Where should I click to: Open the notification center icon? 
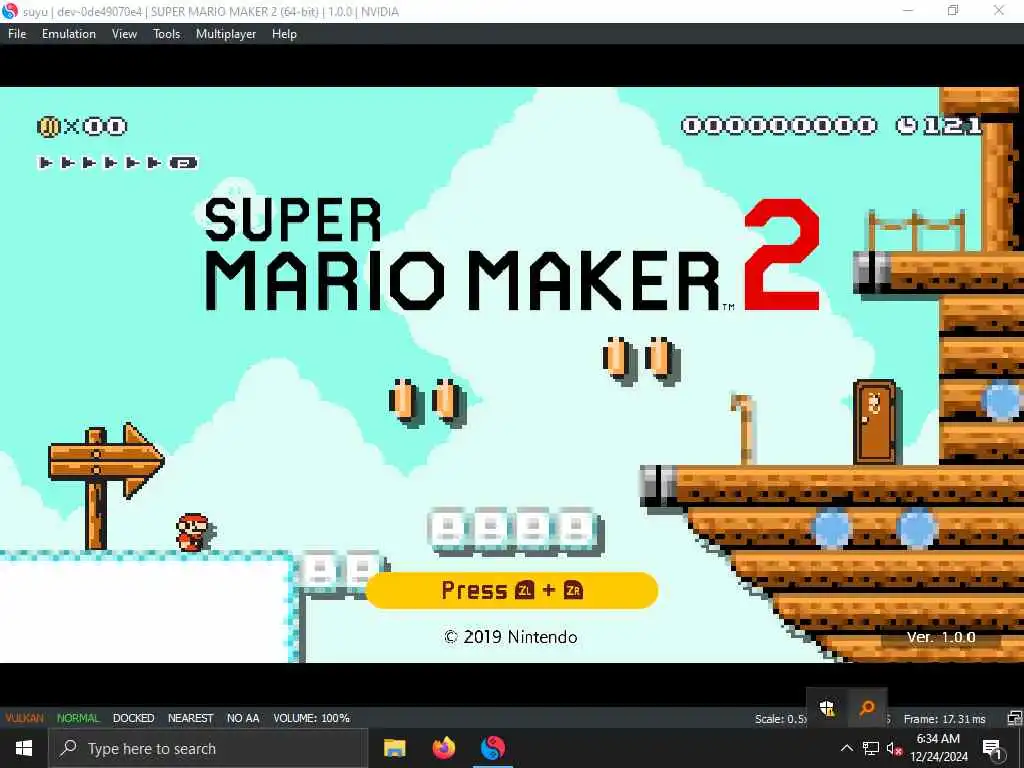coord(992,748)
